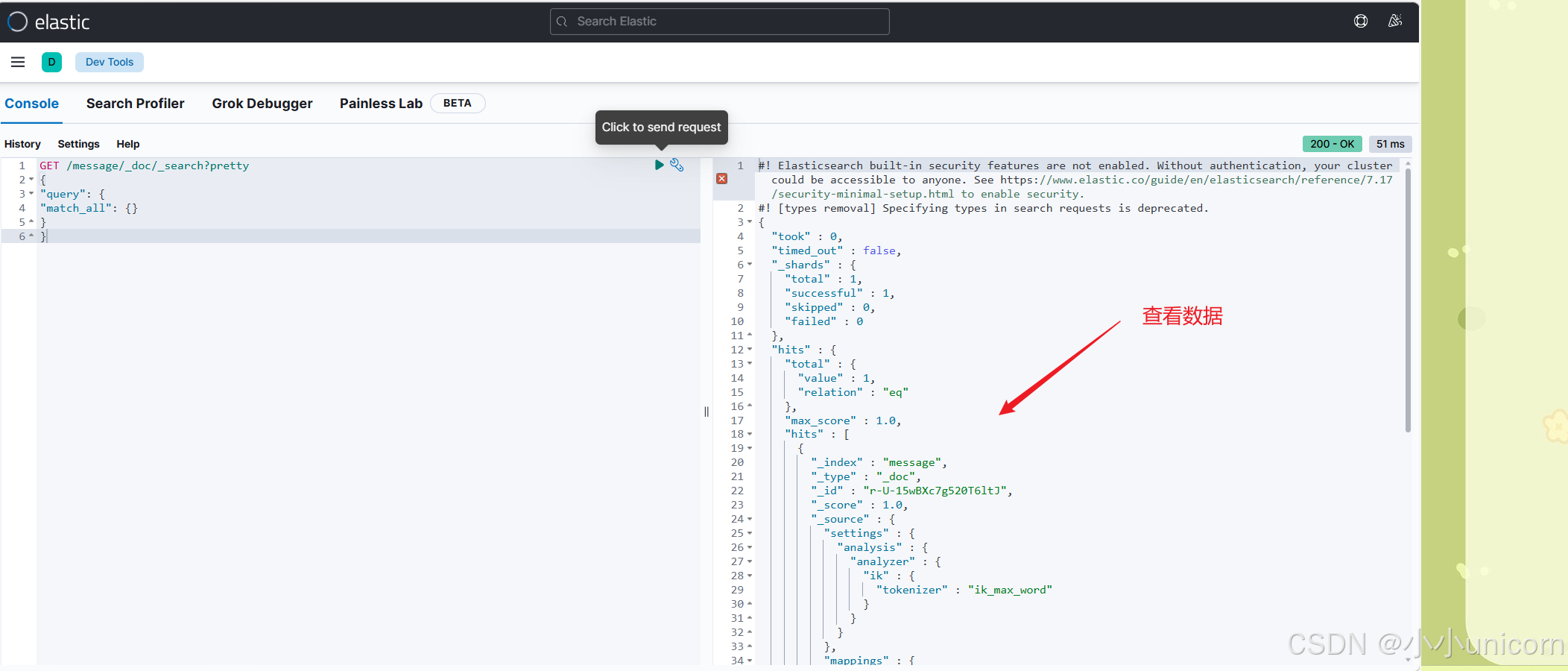Collapse the _source fold at line 24
The height and width of the screenshot is (671, 1568).
click(750, 519)
